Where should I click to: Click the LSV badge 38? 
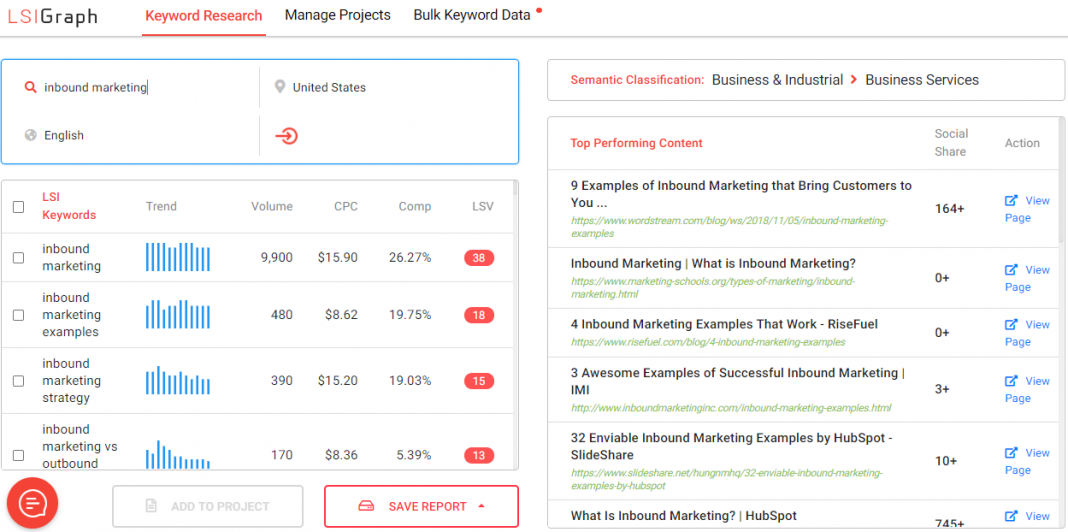[479, 257]
